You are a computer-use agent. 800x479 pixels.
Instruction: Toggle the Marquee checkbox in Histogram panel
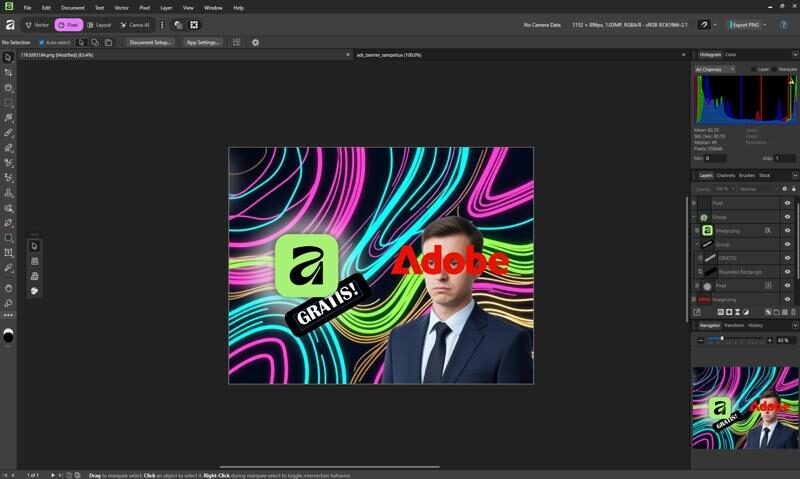(x=774, y=69)
